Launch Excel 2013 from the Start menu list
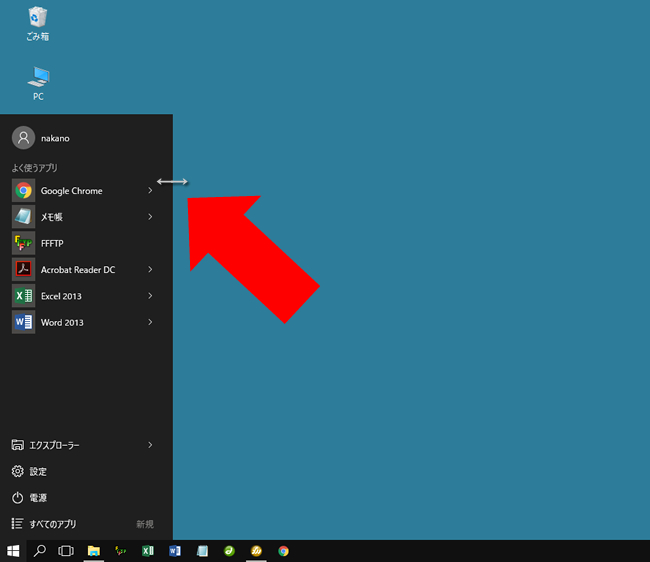This screenshot has height=562, width=650. (83, 296)
